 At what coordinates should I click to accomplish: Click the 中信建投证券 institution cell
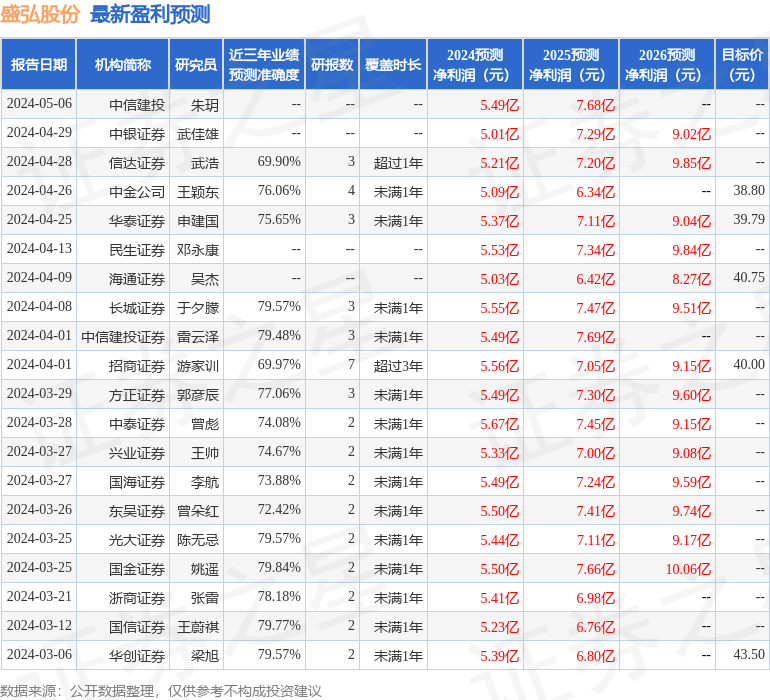click(123, 336)
